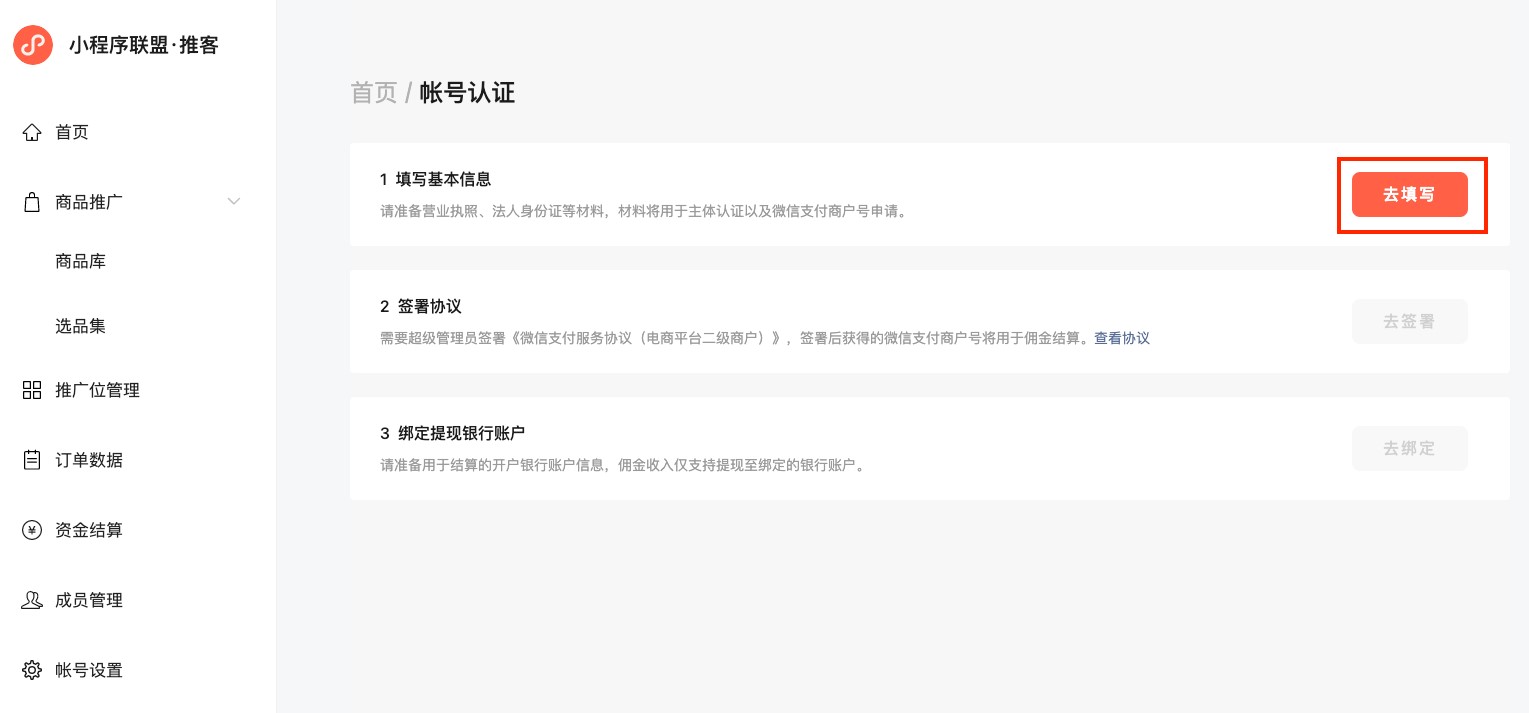The image size is (1529, 713).
Task: Click the 小程序联盟 logo icon
Action: (33, 45)
